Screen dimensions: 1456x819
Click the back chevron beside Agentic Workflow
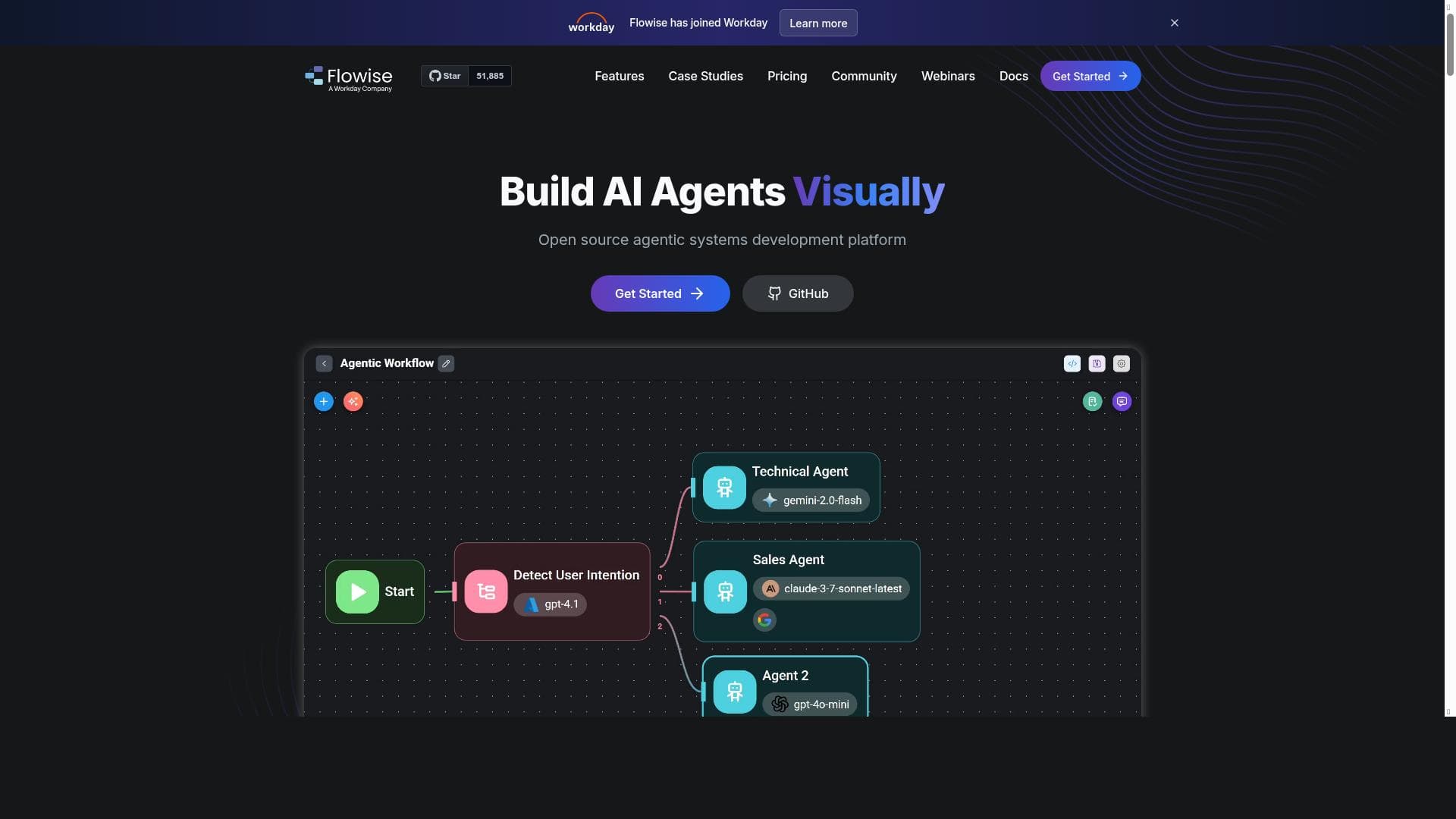(x=325, y=364)
